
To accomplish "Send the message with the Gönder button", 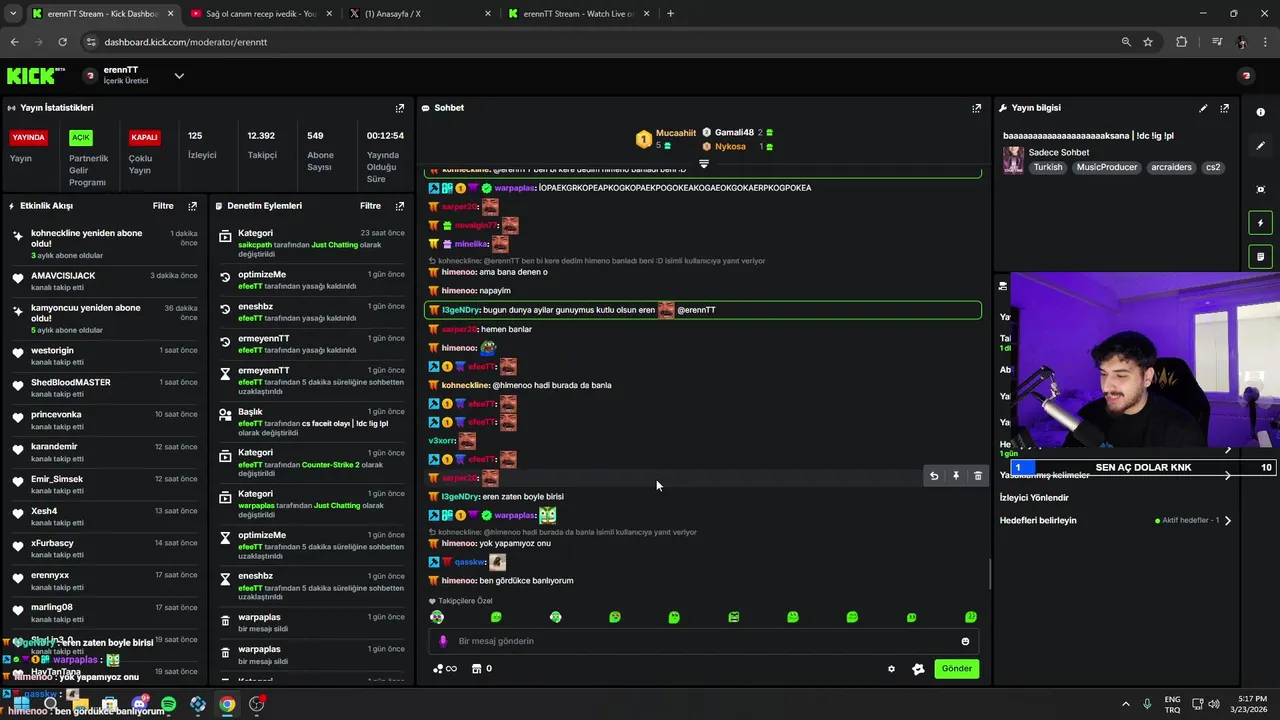I will (x=957, y=669).
